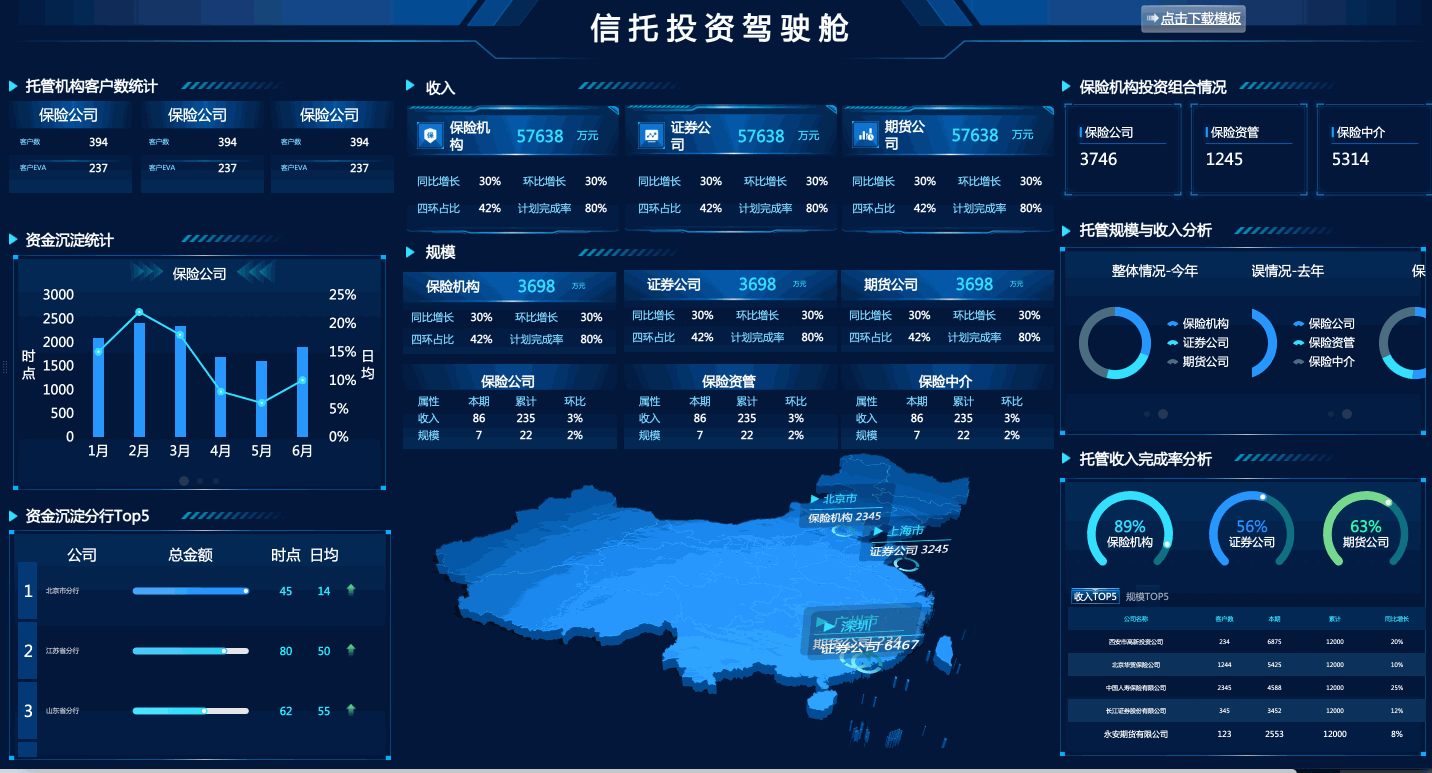Select the larger carousel dot under 整体情况-今年 donut

1163,414
